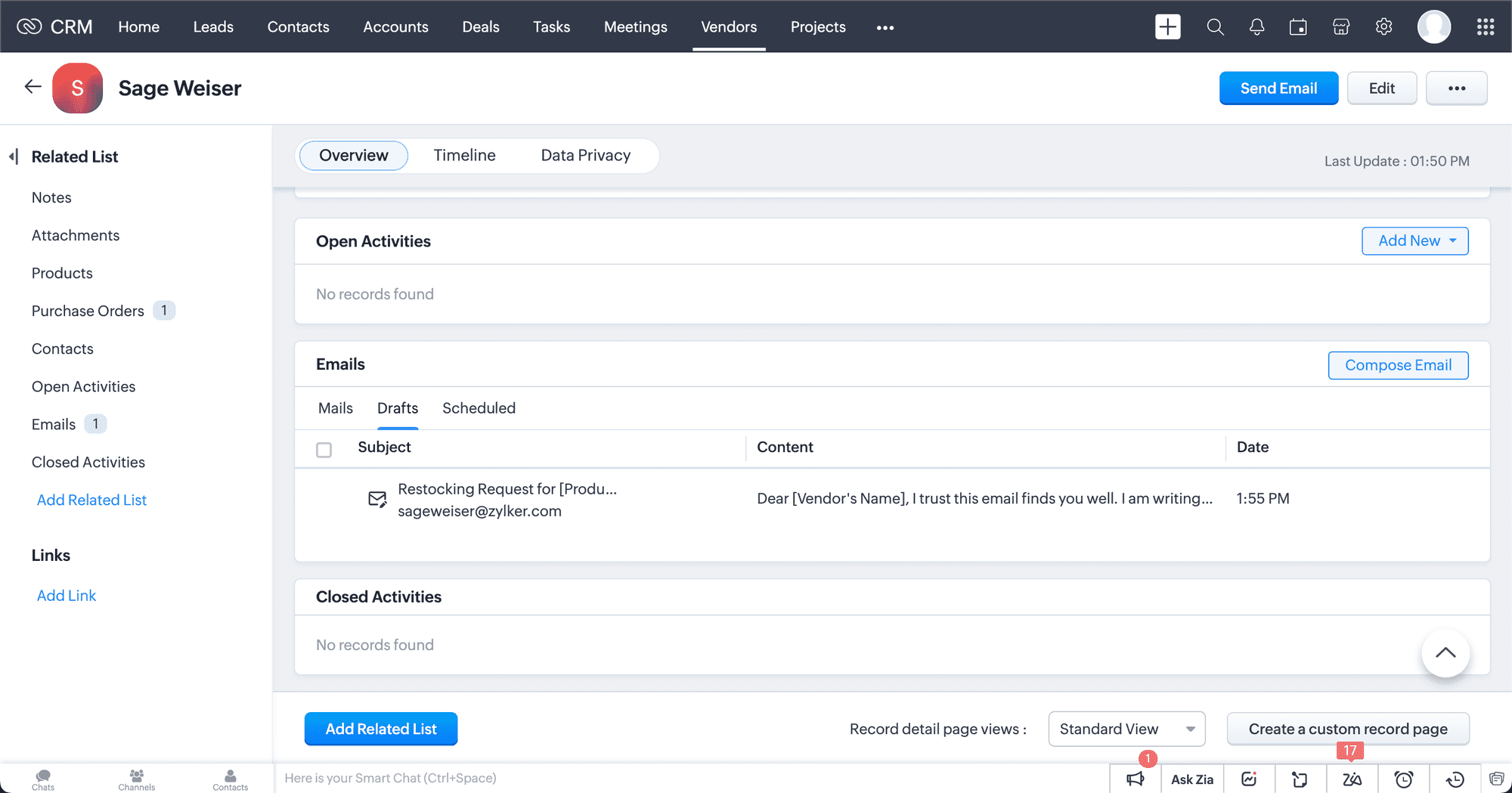Image resolution: width=1512 pixels, height=793 pixels.
Task: Collapse the Related List sidebar
Action: (14, 156)
